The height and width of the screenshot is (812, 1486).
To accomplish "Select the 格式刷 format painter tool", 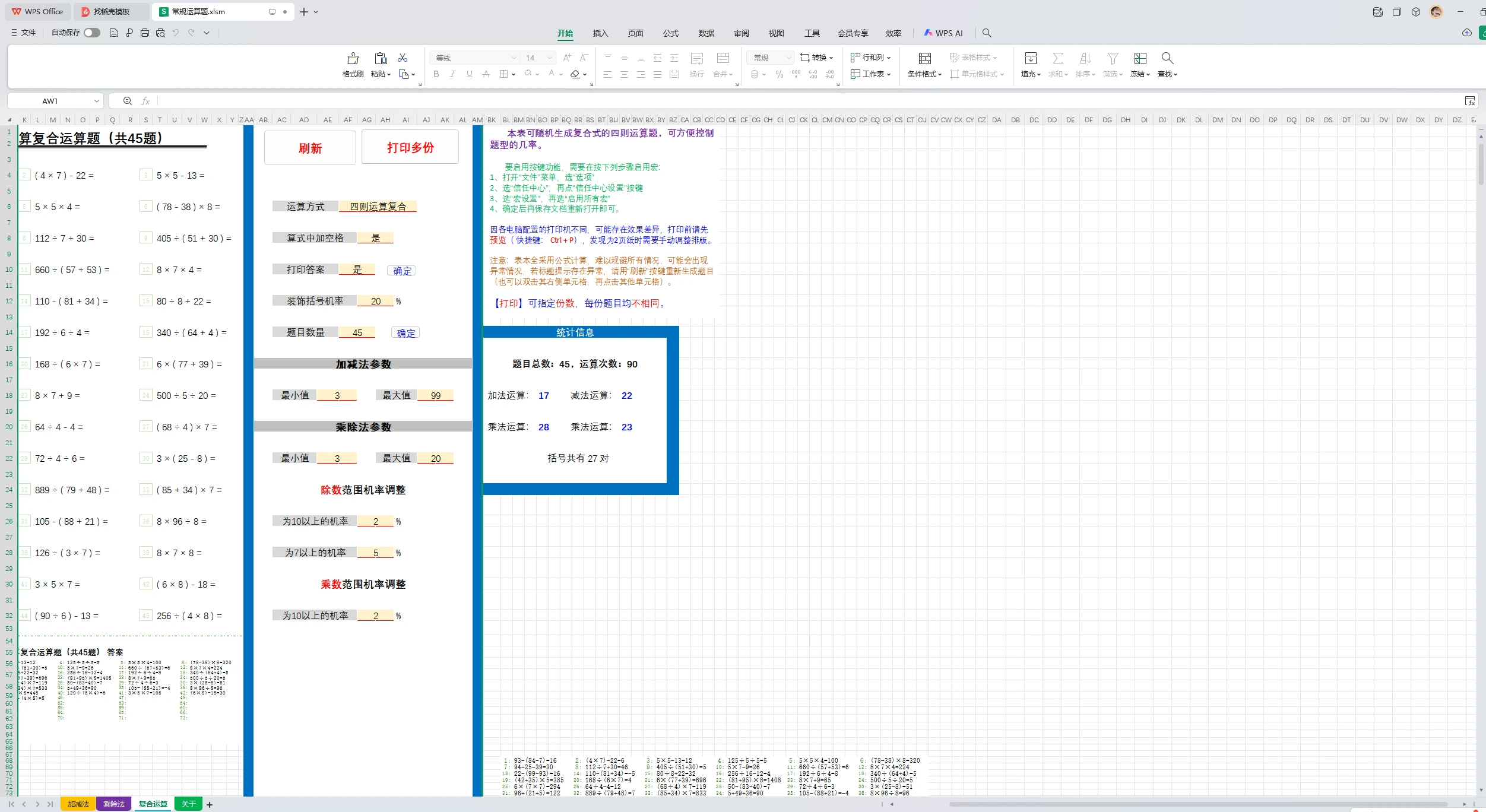I will tap(351, 64).
